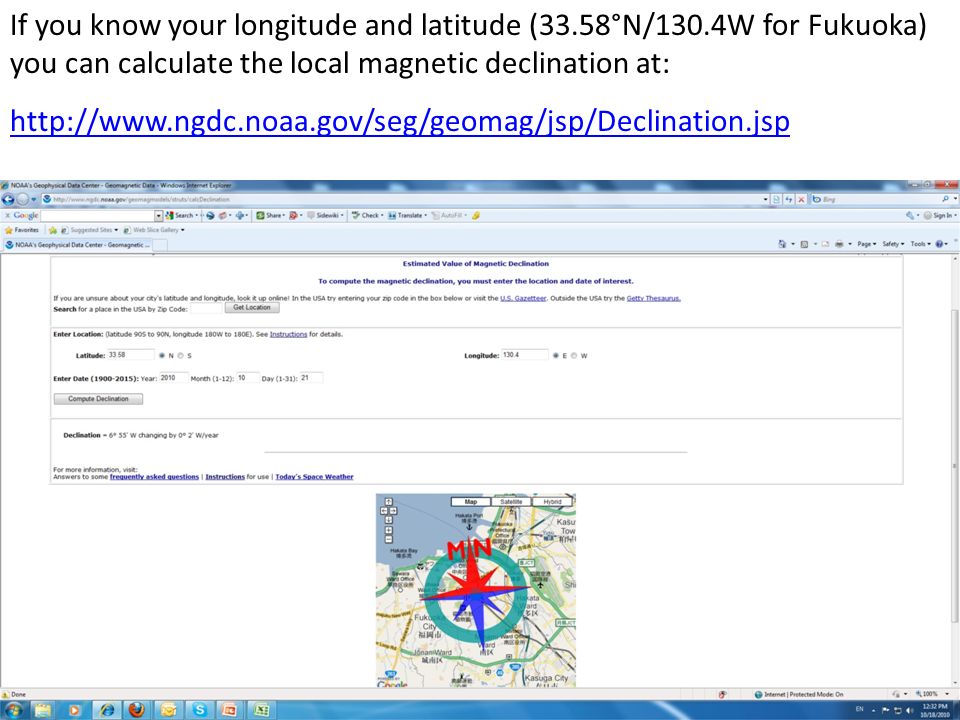Open Sidewiki in the Google toolbar
Image resolution: width=960 pixels, height=720 pixels.
point(324,216)
